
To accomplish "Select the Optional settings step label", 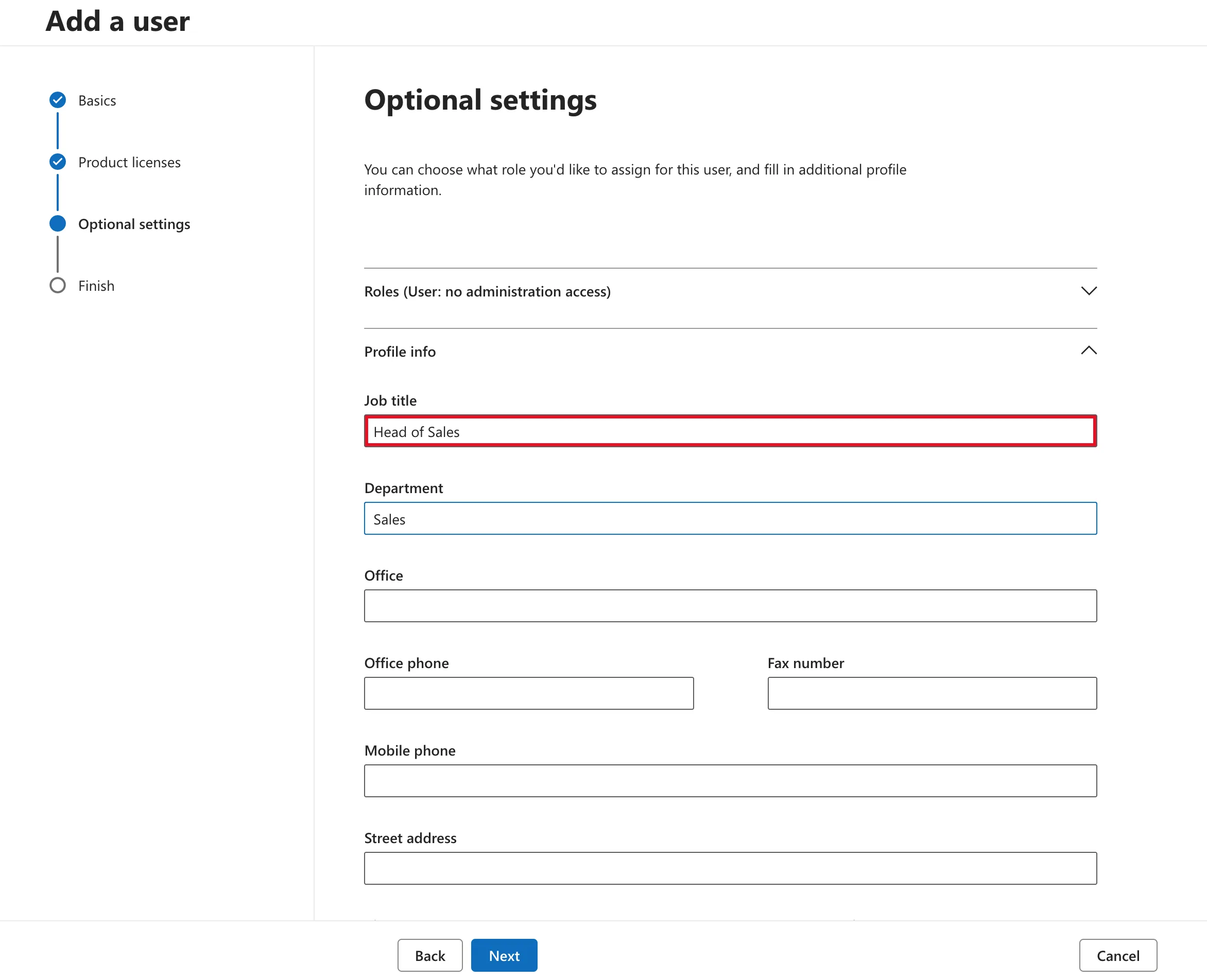I will point(134,224).
